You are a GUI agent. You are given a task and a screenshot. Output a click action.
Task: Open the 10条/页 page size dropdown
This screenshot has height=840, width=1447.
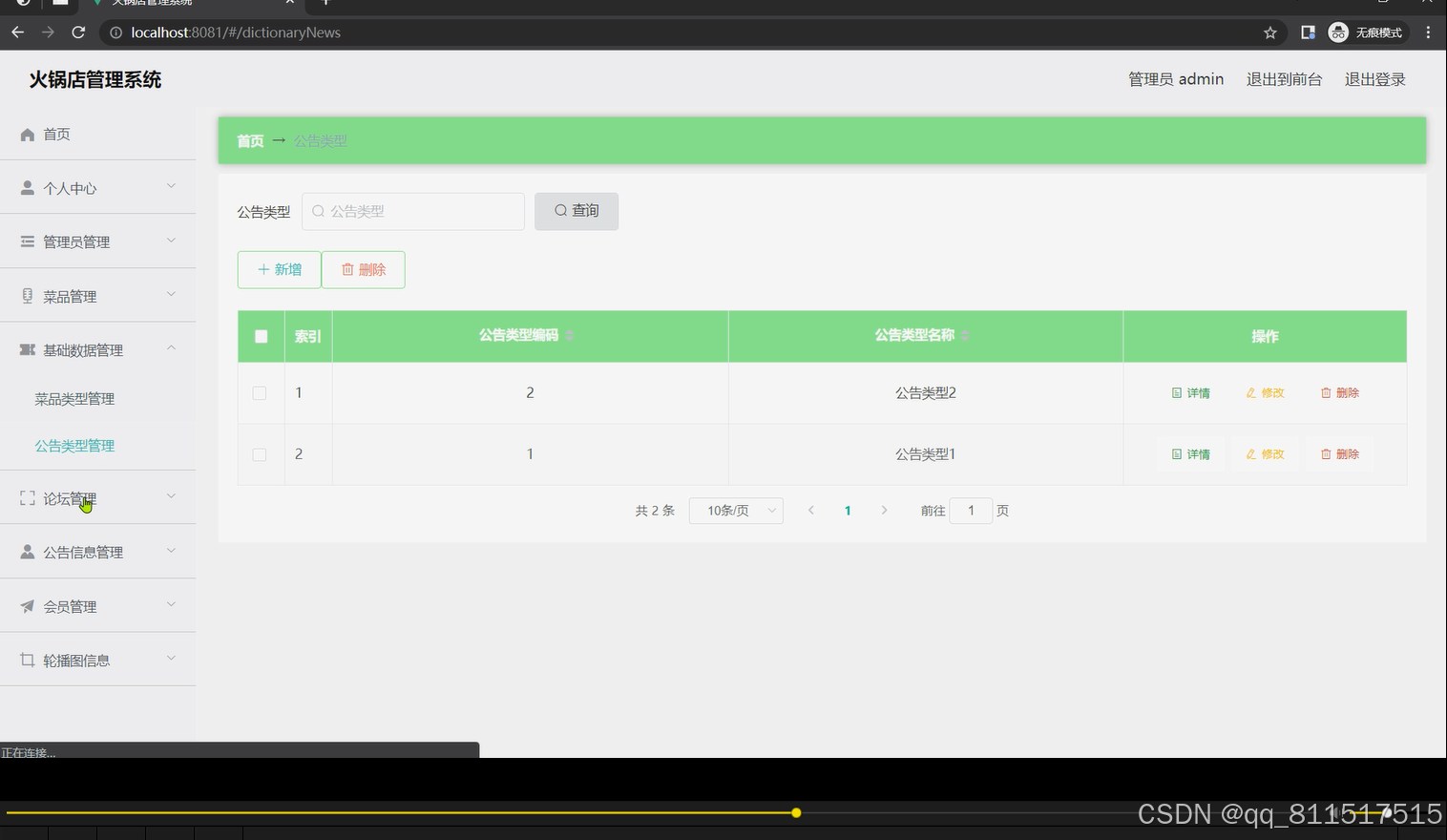coord(736,511)
